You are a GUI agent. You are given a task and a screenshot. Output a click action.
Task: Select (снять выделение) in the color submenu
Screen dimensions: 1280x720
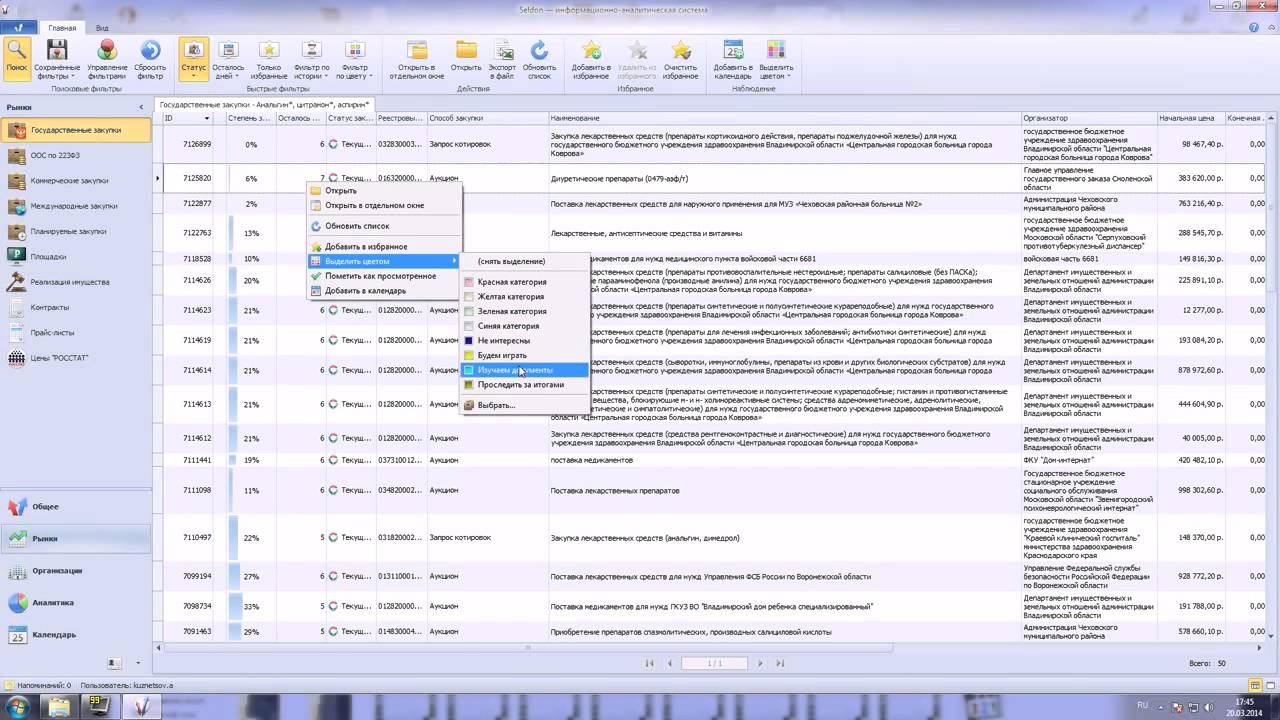point(524,261)
